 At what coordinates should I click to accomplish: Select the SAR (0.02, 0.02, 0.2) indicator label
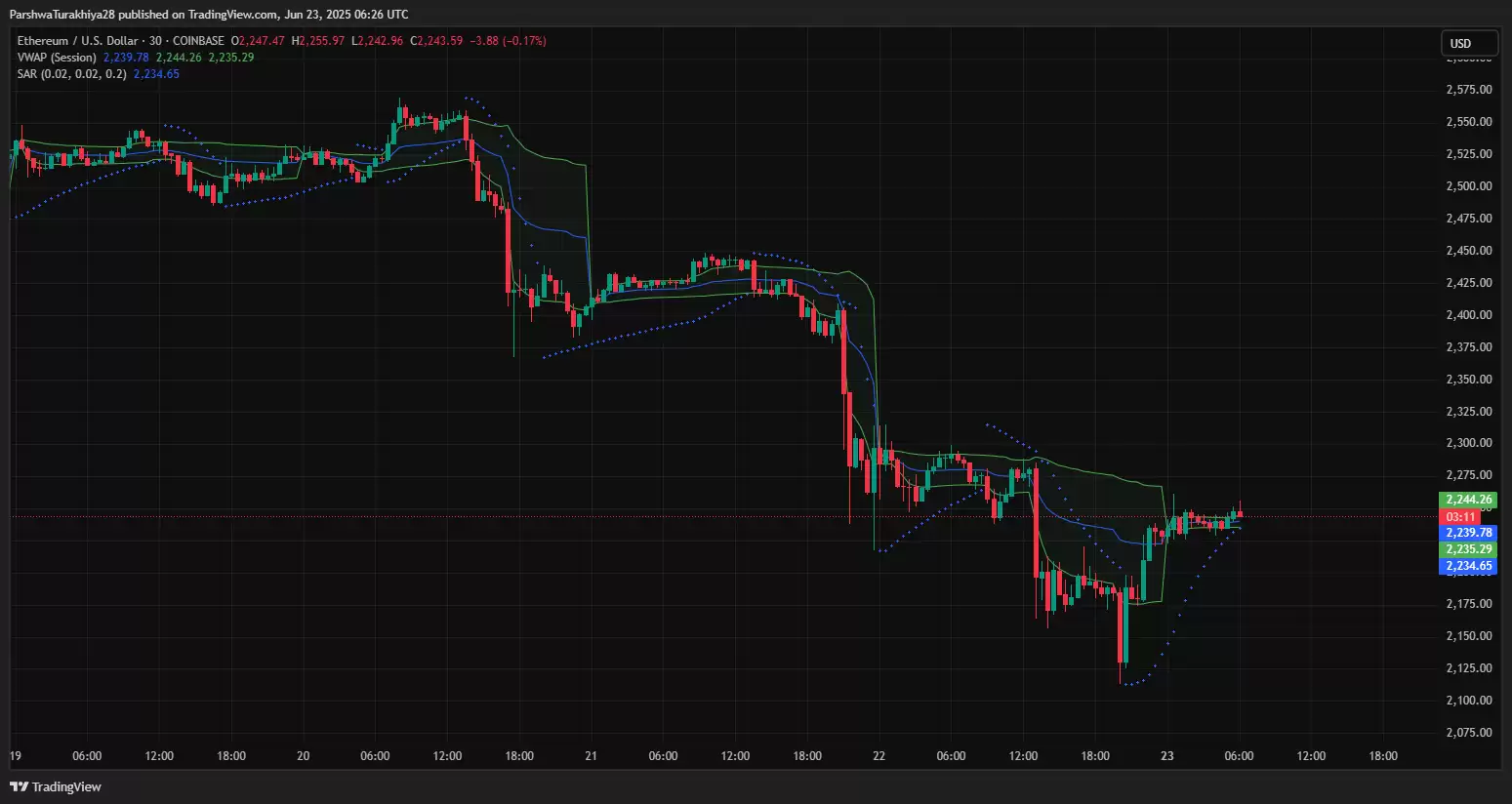71,74
